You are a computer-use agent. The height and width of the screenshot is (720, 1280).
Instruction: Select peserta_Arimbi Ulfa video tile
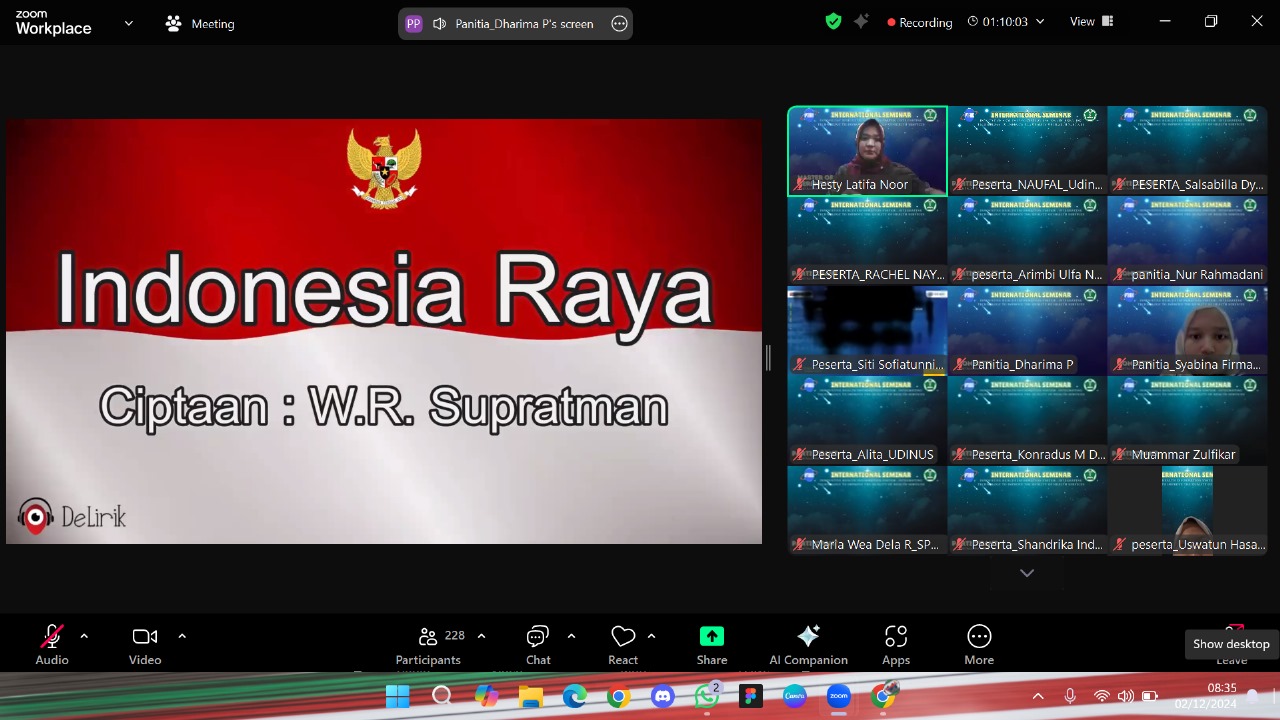click(x=1027, y=241)
